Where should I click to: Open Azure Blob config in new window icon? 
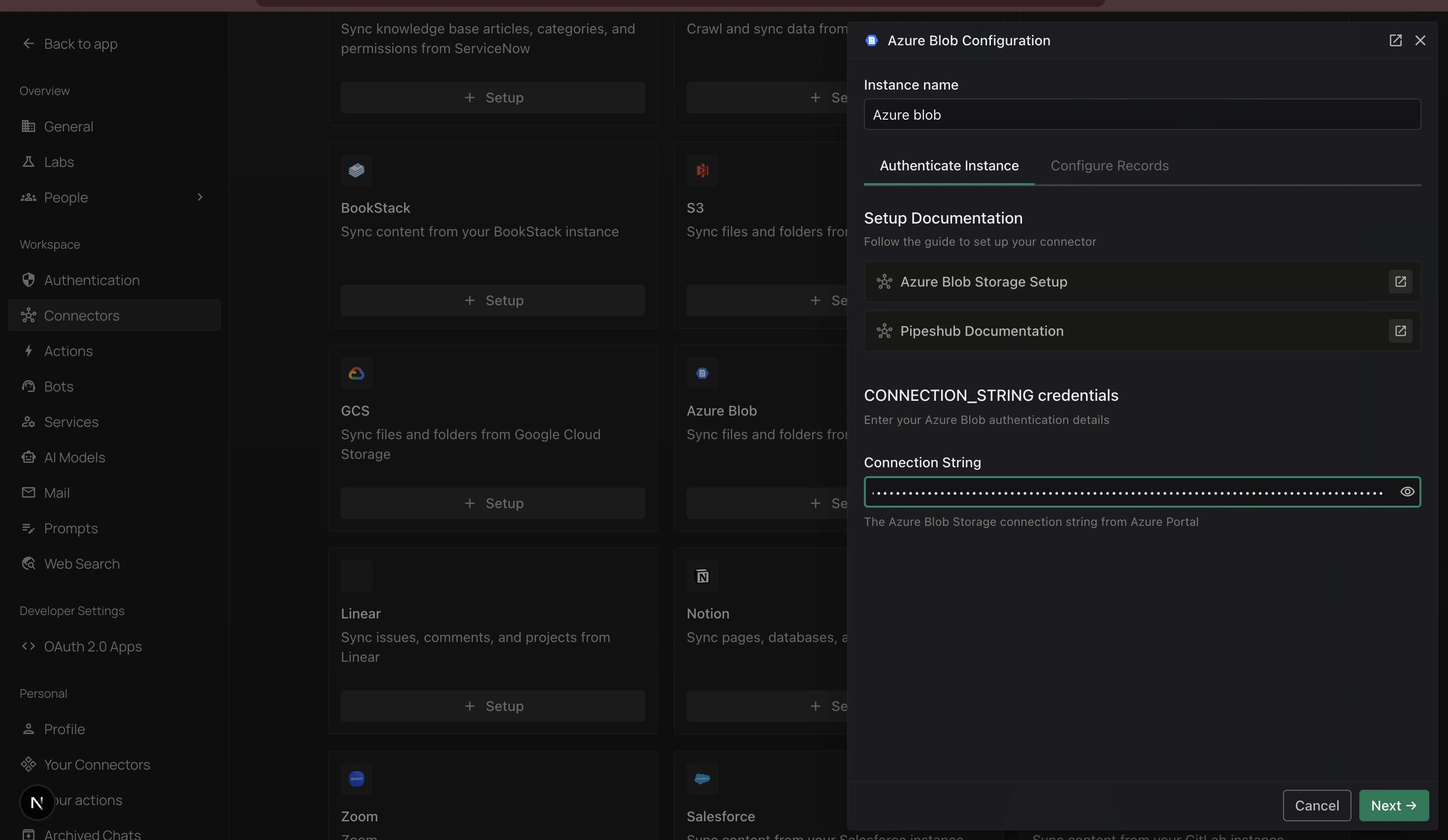(1395, 40)
